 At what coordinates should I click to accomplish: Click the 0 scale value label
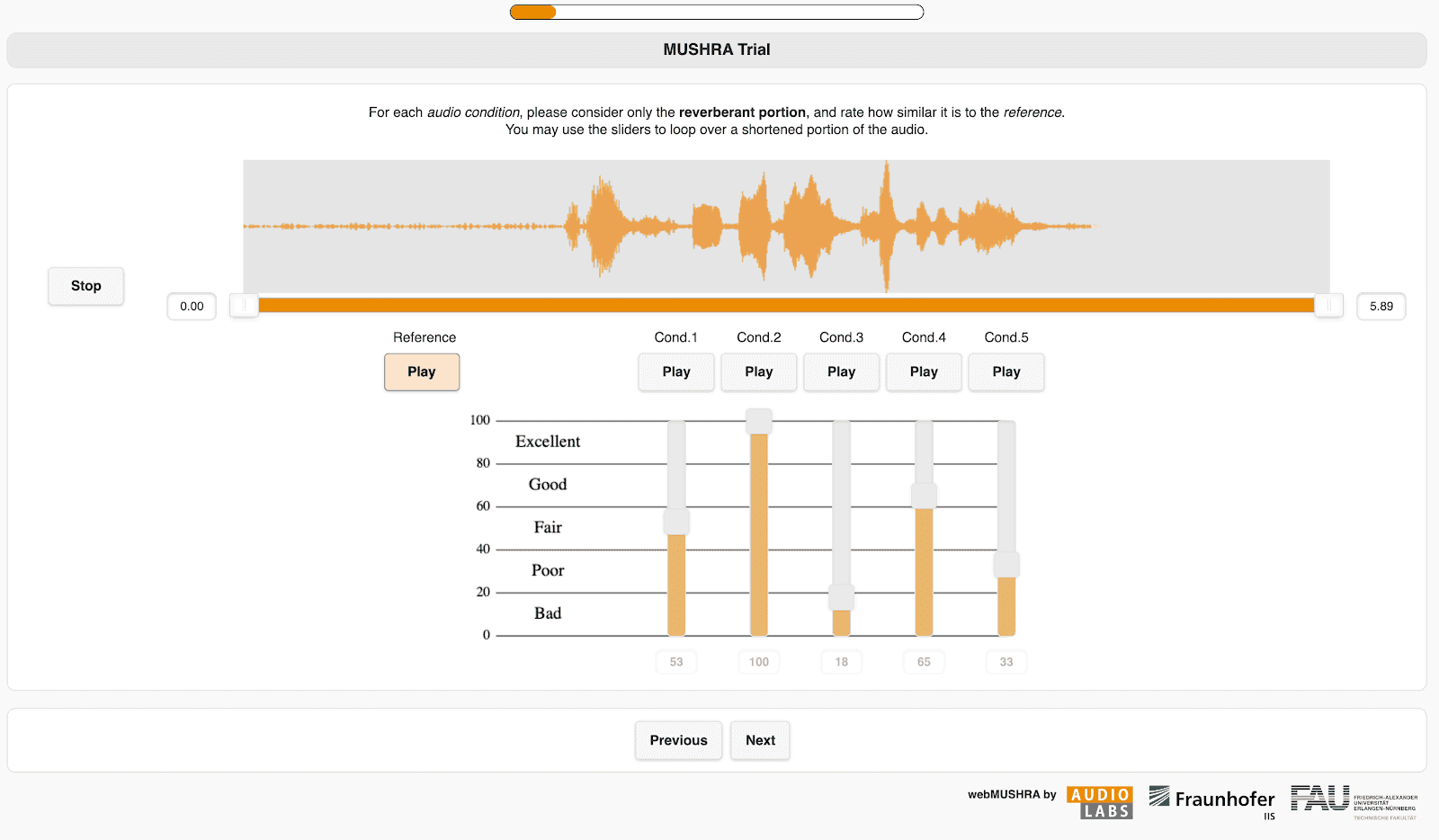pos(487,635)
